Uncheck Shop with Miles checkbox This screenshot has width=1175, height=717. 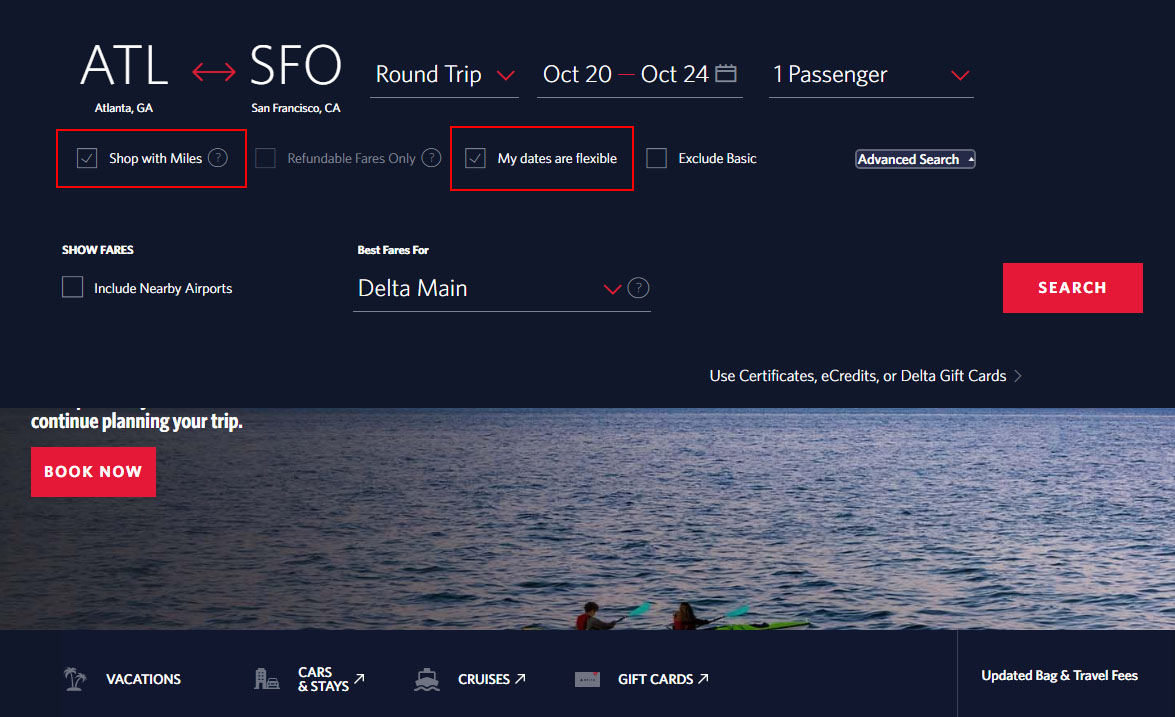click(x=88, y=158)
